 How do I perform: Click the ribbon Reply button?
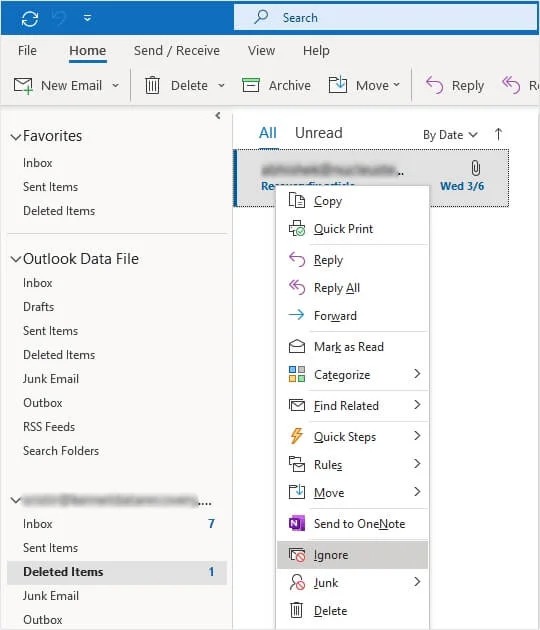tap(455, 86)
